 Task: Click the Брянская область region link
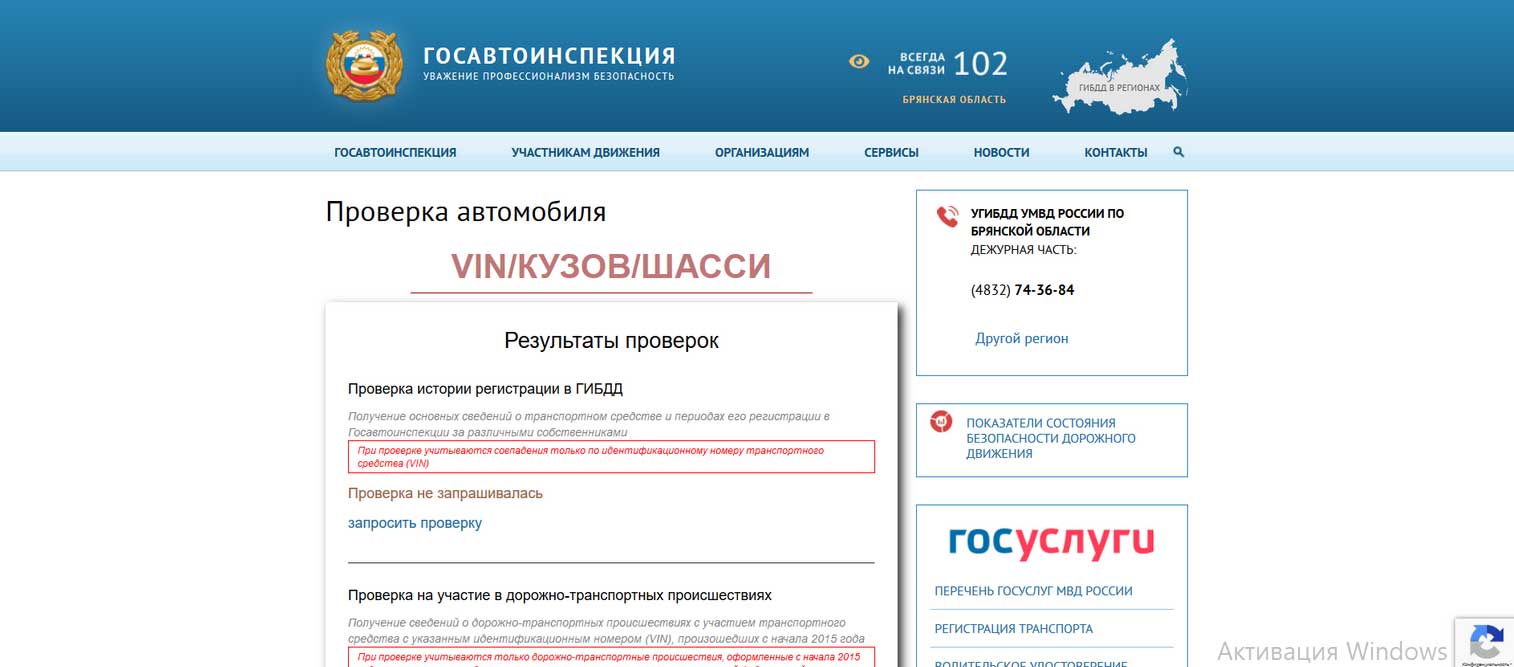click(x=954, y=100)
